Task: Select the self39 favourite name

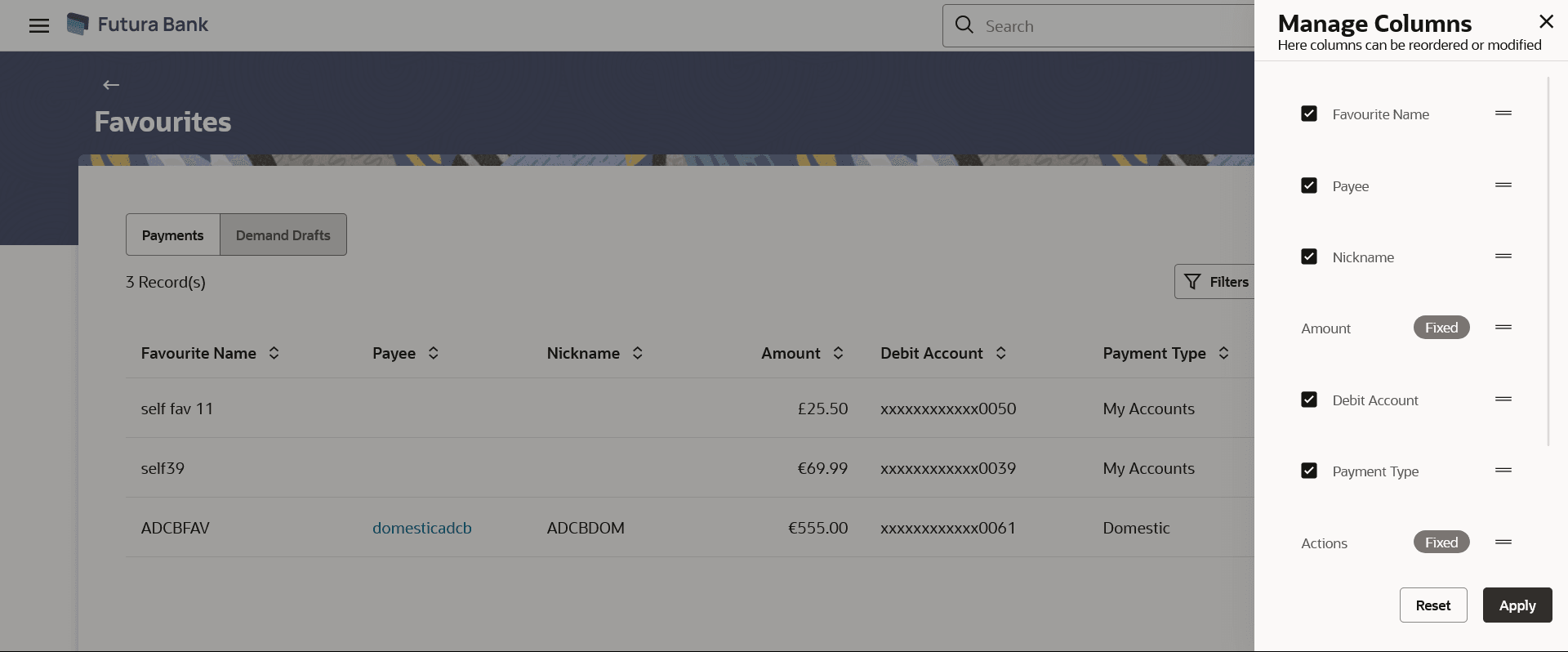Action: point(163,468)
